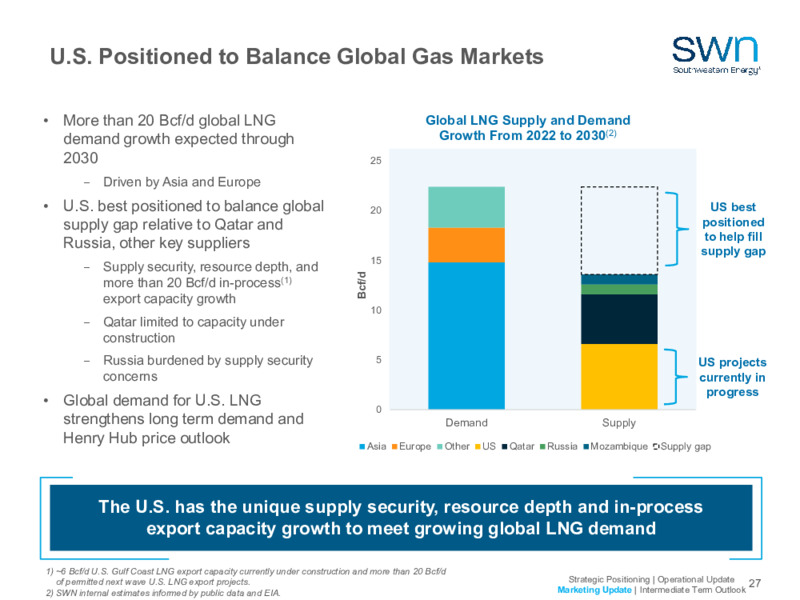
Task: Click the SWN Southwestern Energy logo
Action: tap(716, 56)
